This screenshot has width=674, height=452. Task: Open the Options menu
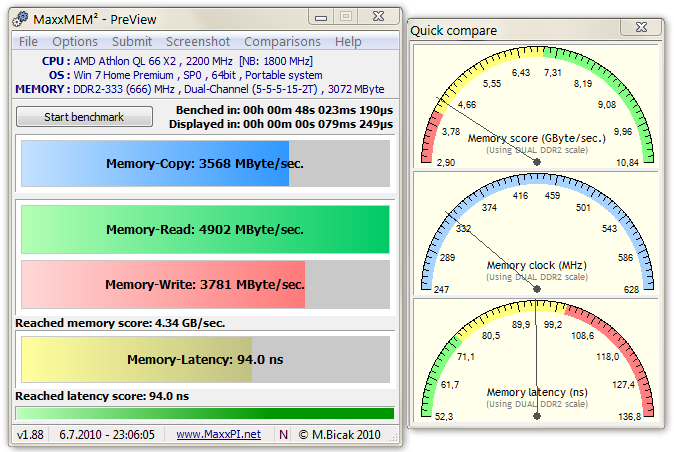click(x=75, y=41)
